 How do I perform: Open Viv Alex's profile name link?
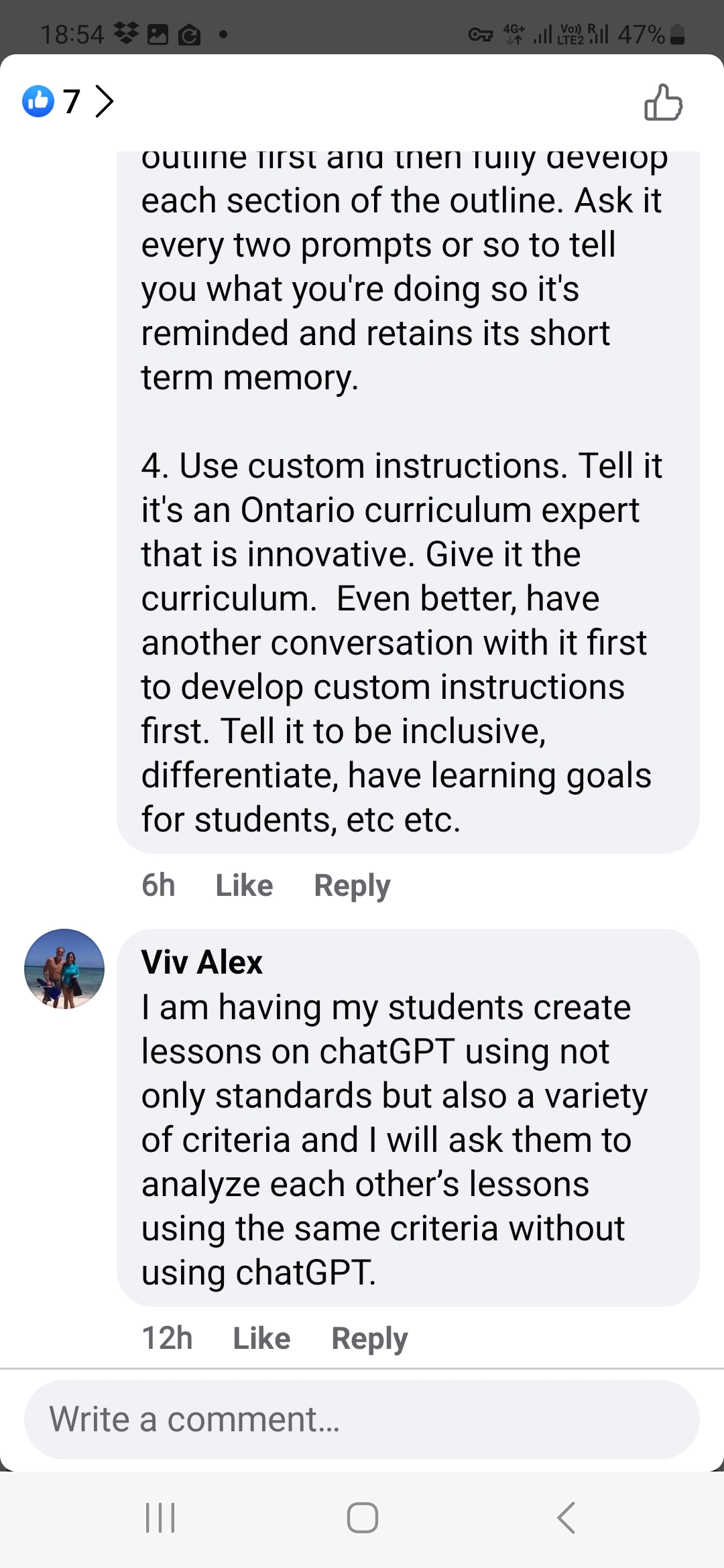click(202, 962)
